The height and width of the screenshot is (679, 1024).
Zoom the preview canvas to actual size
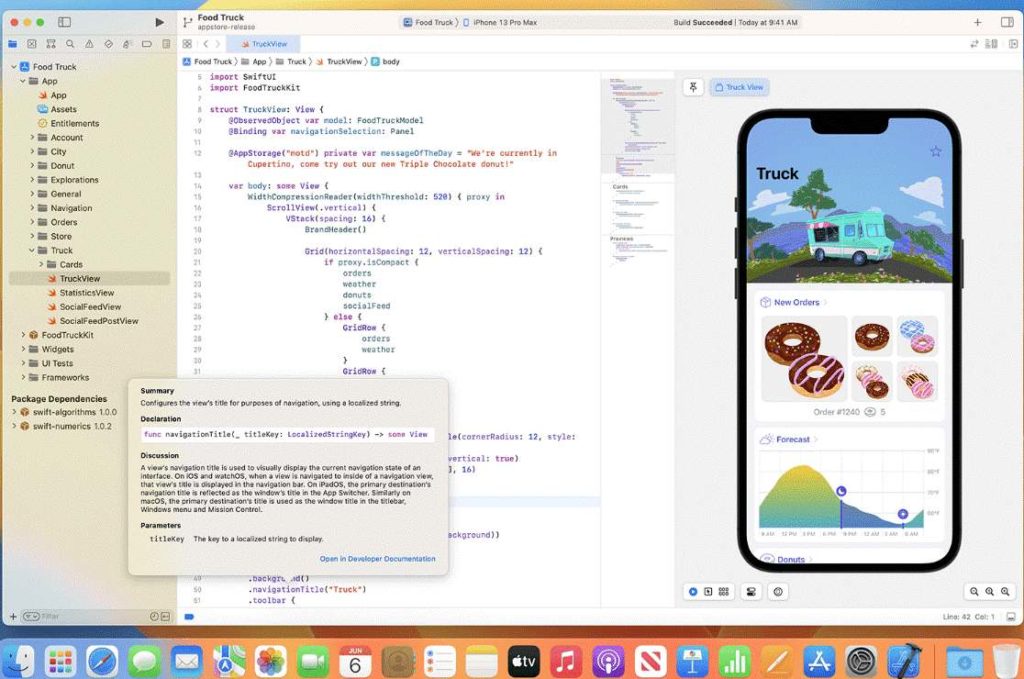pyautogui.click(x=989, y=592)
